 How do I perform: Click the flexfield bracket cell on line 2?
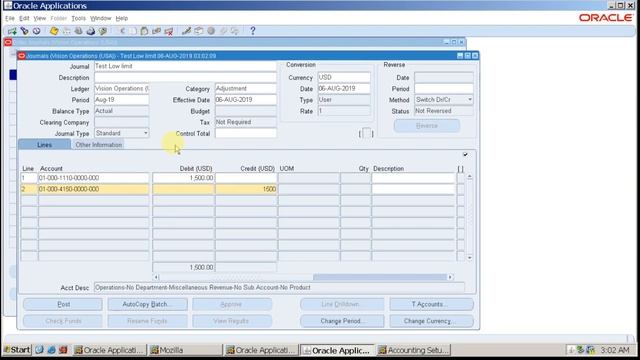click(460, 189)
